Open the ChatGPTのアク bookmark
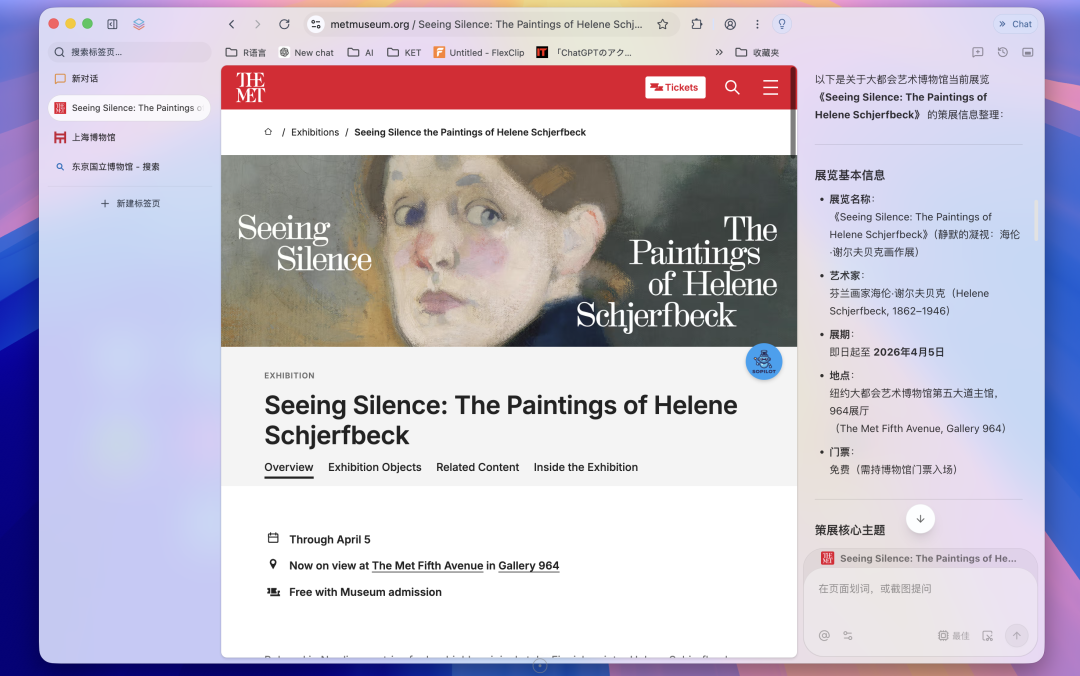The height and width of the screenshot is (676, 1080). click(584, 52)
